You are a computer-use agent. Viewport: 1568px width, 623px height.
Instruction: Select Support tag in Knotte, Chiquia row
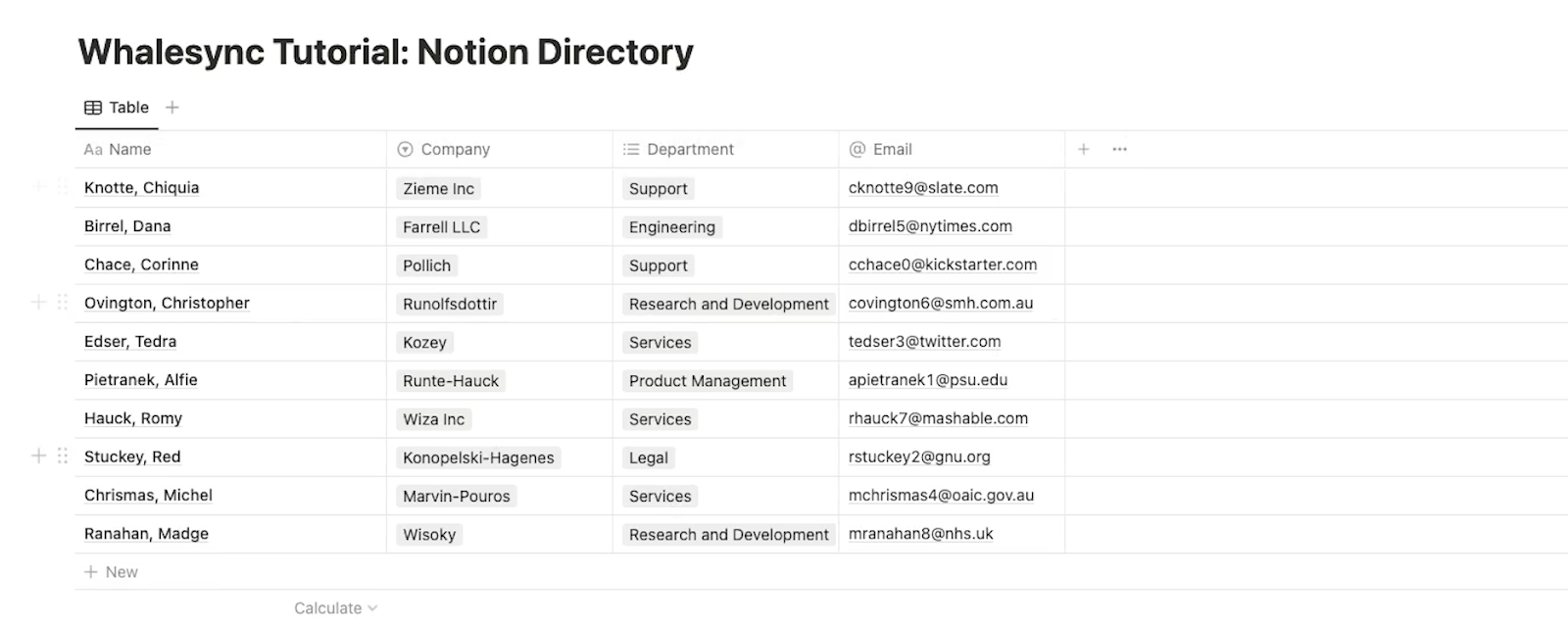click(658, 189)
